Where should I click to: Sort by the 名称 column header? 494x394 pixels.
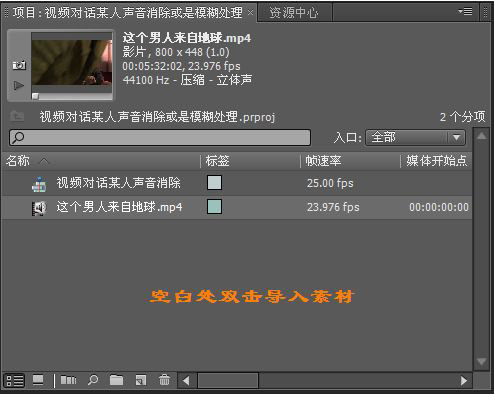click(18, 161)
